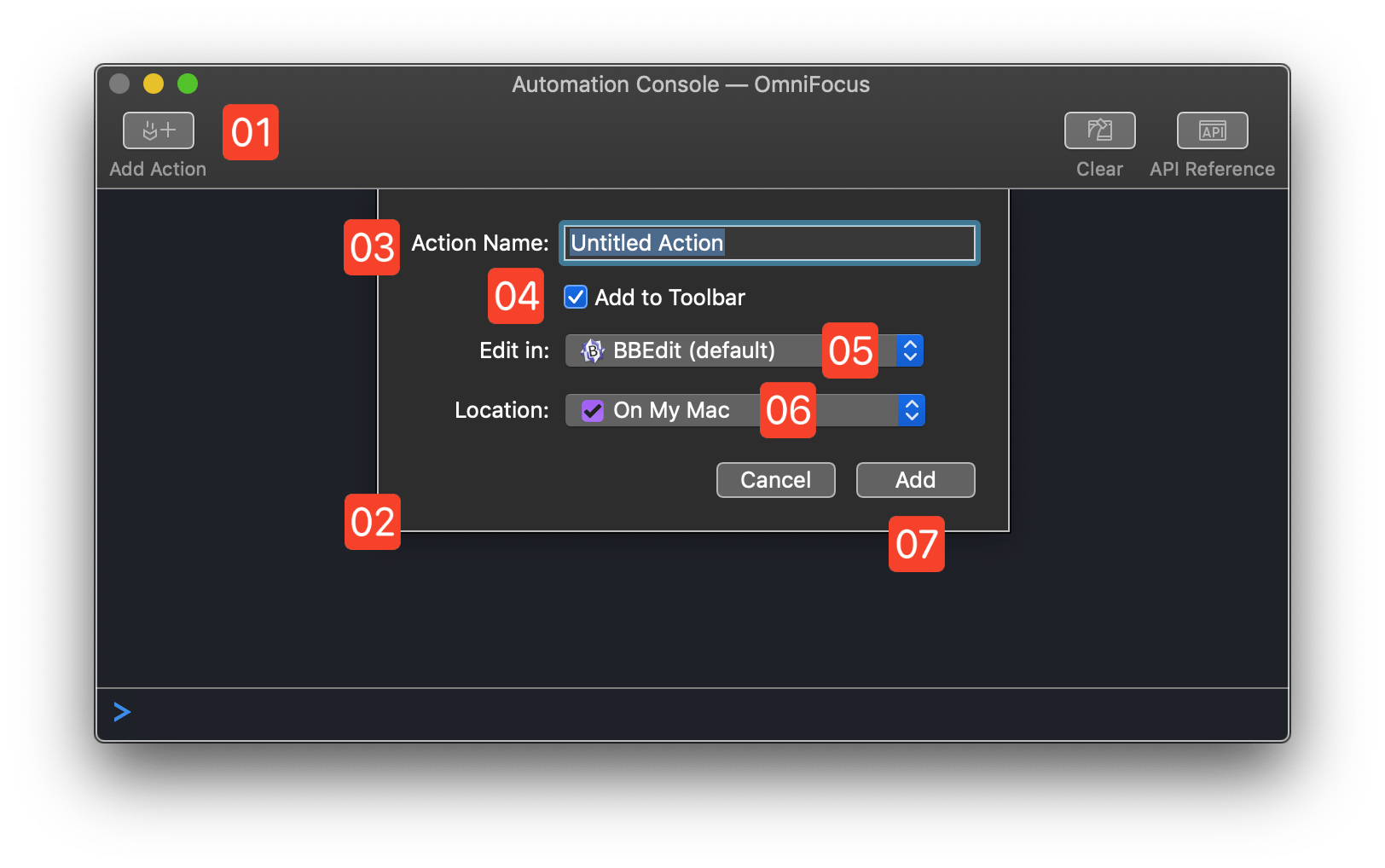Click the green zoom window button
Viewport: 1385px width, 868px height.
point(188,84)
